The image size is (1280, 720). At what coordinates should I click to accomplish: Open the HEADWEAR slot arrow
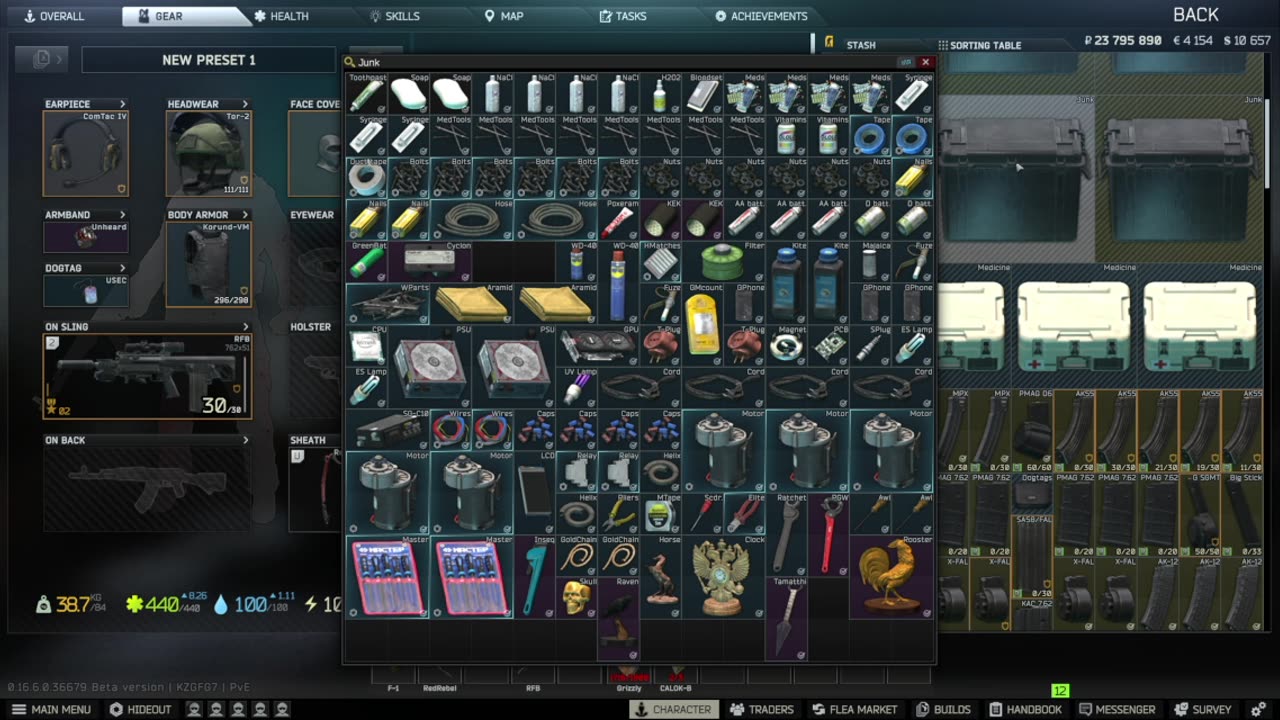click(245, 104)
